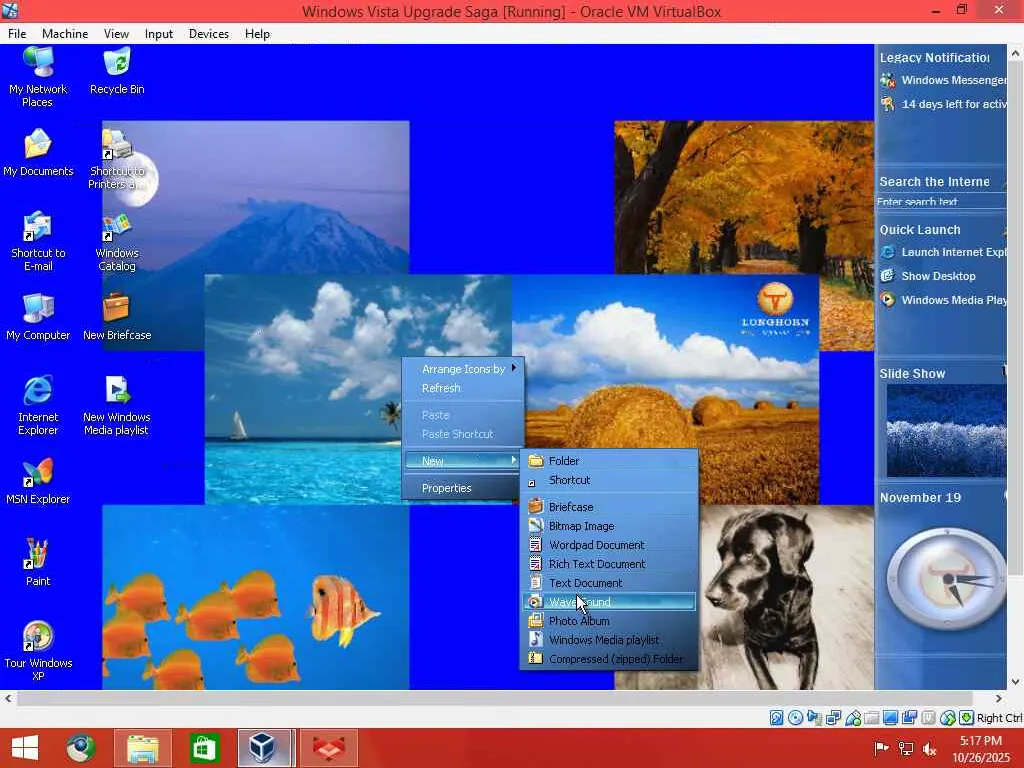Create new Wave Sound
This screenshot has height=768, width=1024.
click(x=609, y=601)
